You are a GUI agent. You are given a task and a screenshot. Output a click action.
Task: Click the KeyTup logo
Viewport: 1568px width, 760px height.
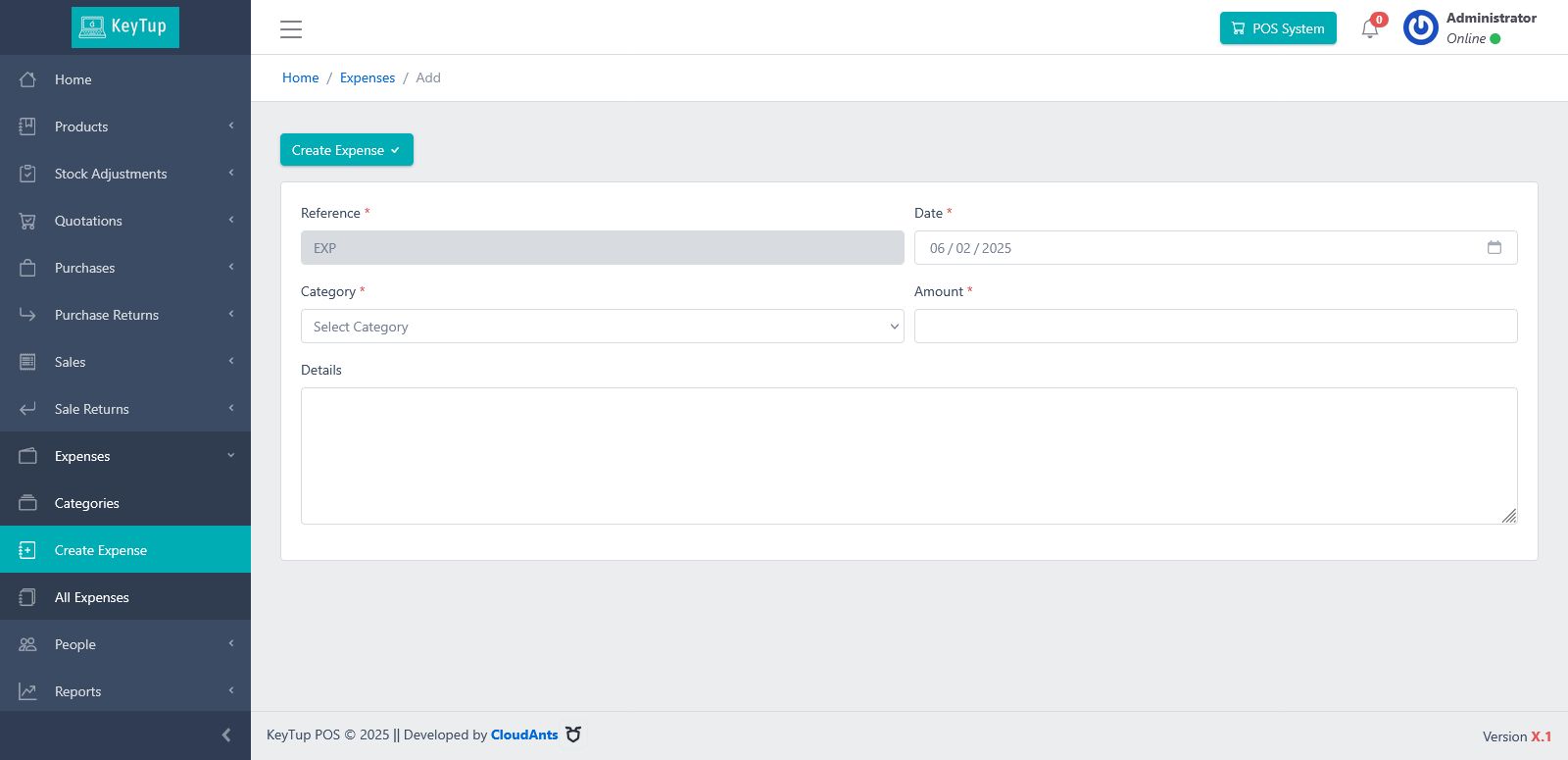click(x=125, y=27)
